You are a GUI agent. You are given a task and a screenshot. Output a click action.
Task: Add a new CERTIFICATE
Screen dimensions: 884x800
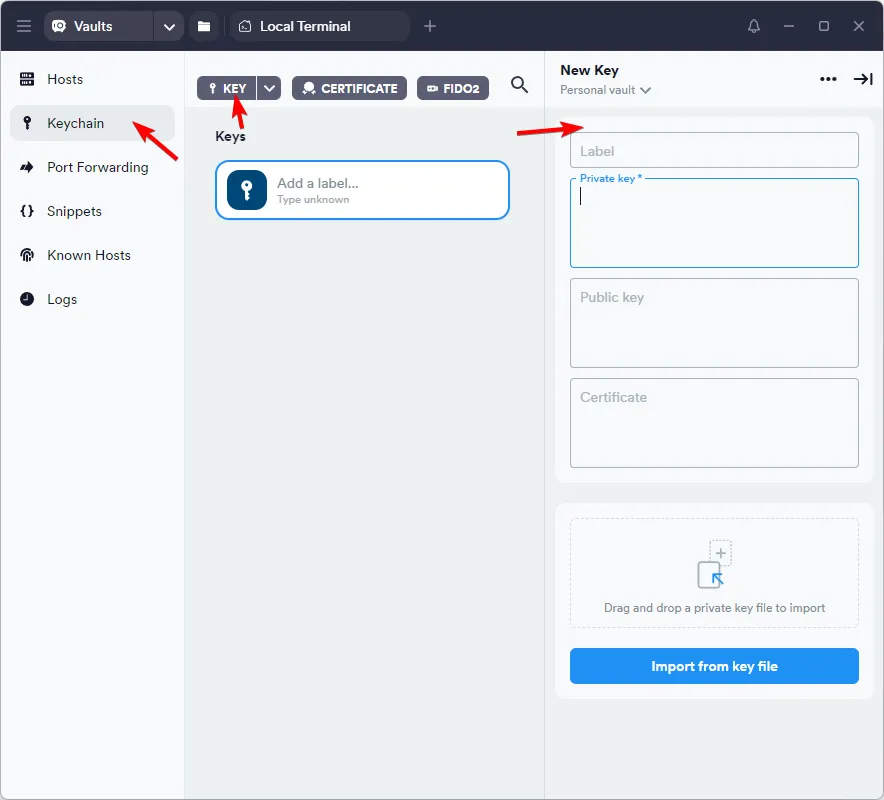click(349, 88)
